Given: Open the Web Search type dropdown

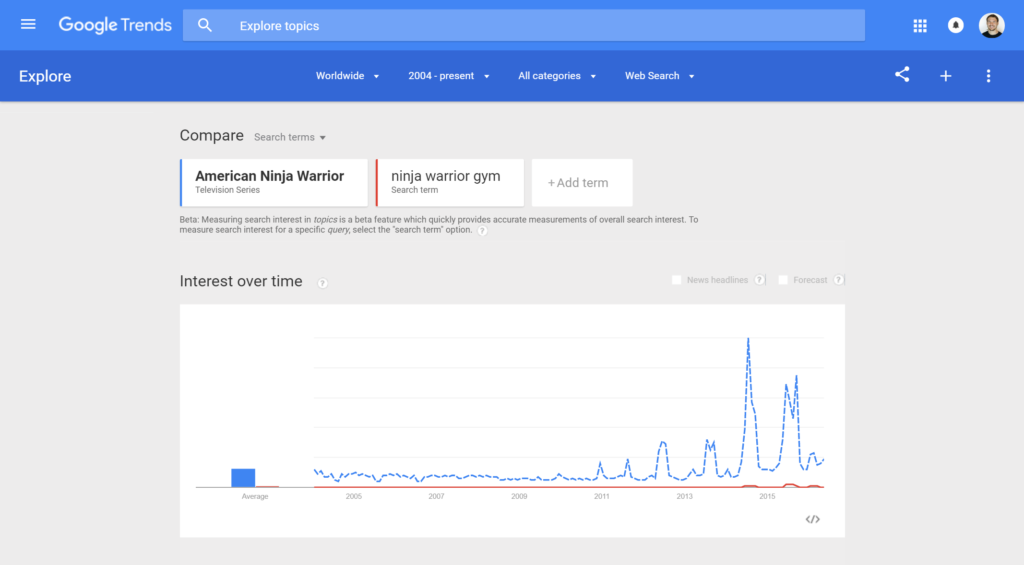Looking at the screenshot, I should [x=660, y=76].
